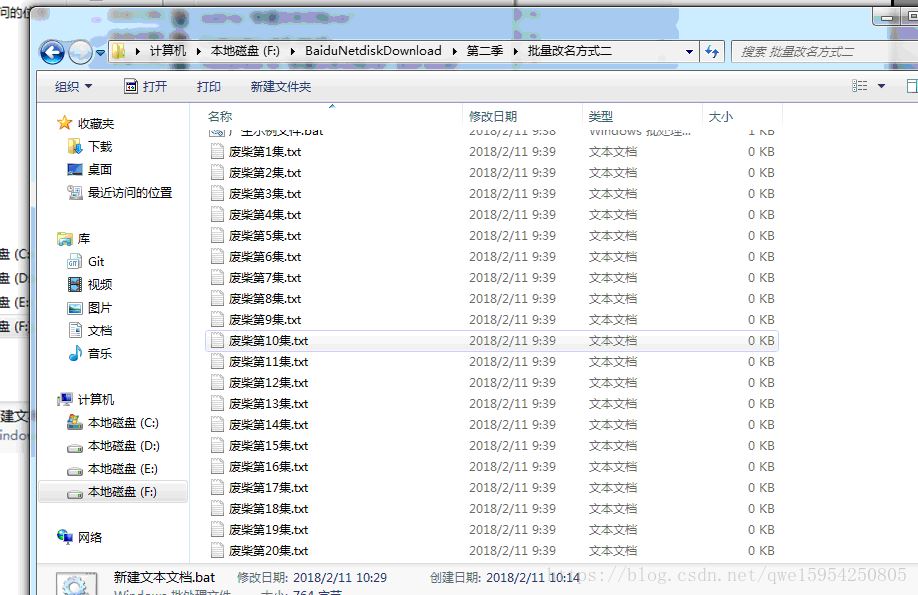
Task: Expand the arrow after 第二季 in breadcrumb
Action: [x=515, y=52]
